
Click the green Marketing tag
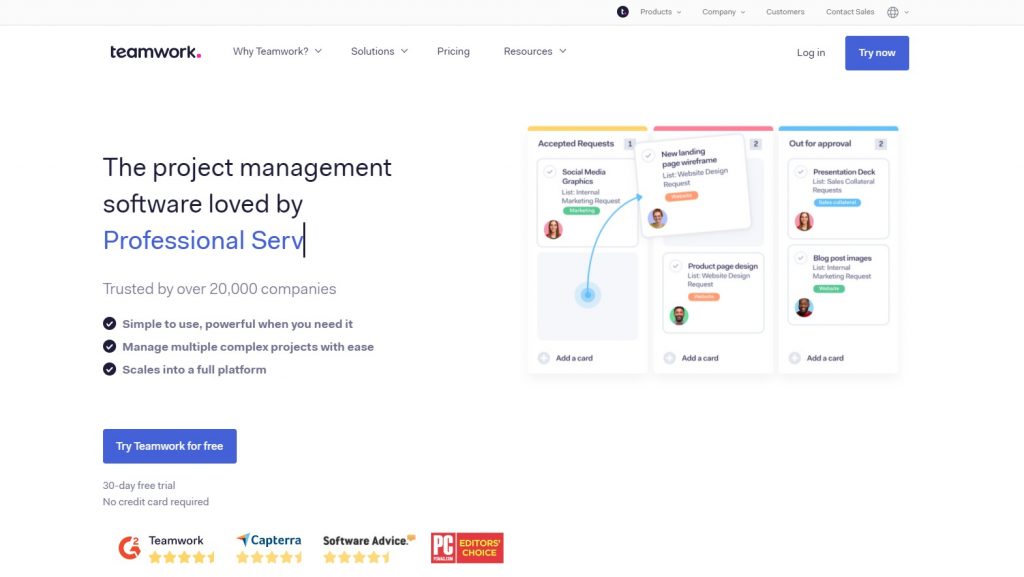coord(581,210)
